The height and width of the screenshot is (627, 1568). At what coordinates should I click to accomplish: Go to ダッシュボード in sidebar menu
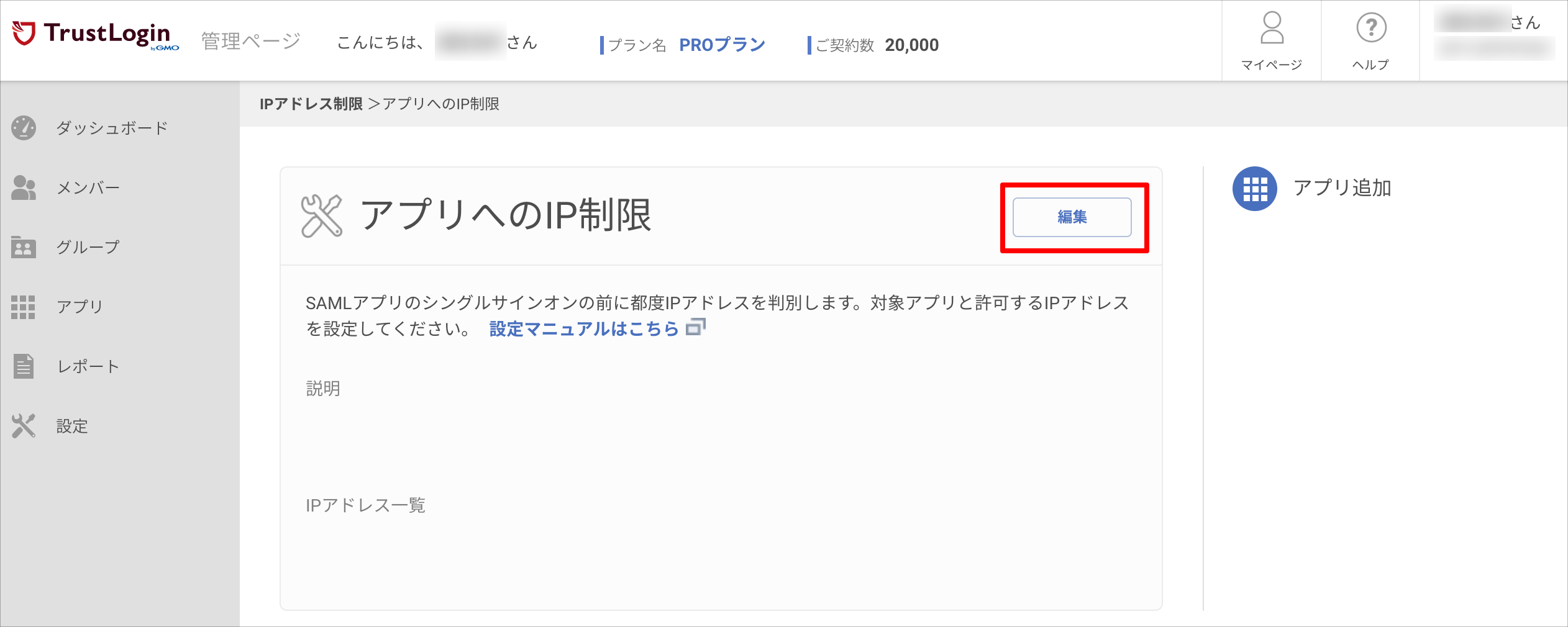click(112, 129)
